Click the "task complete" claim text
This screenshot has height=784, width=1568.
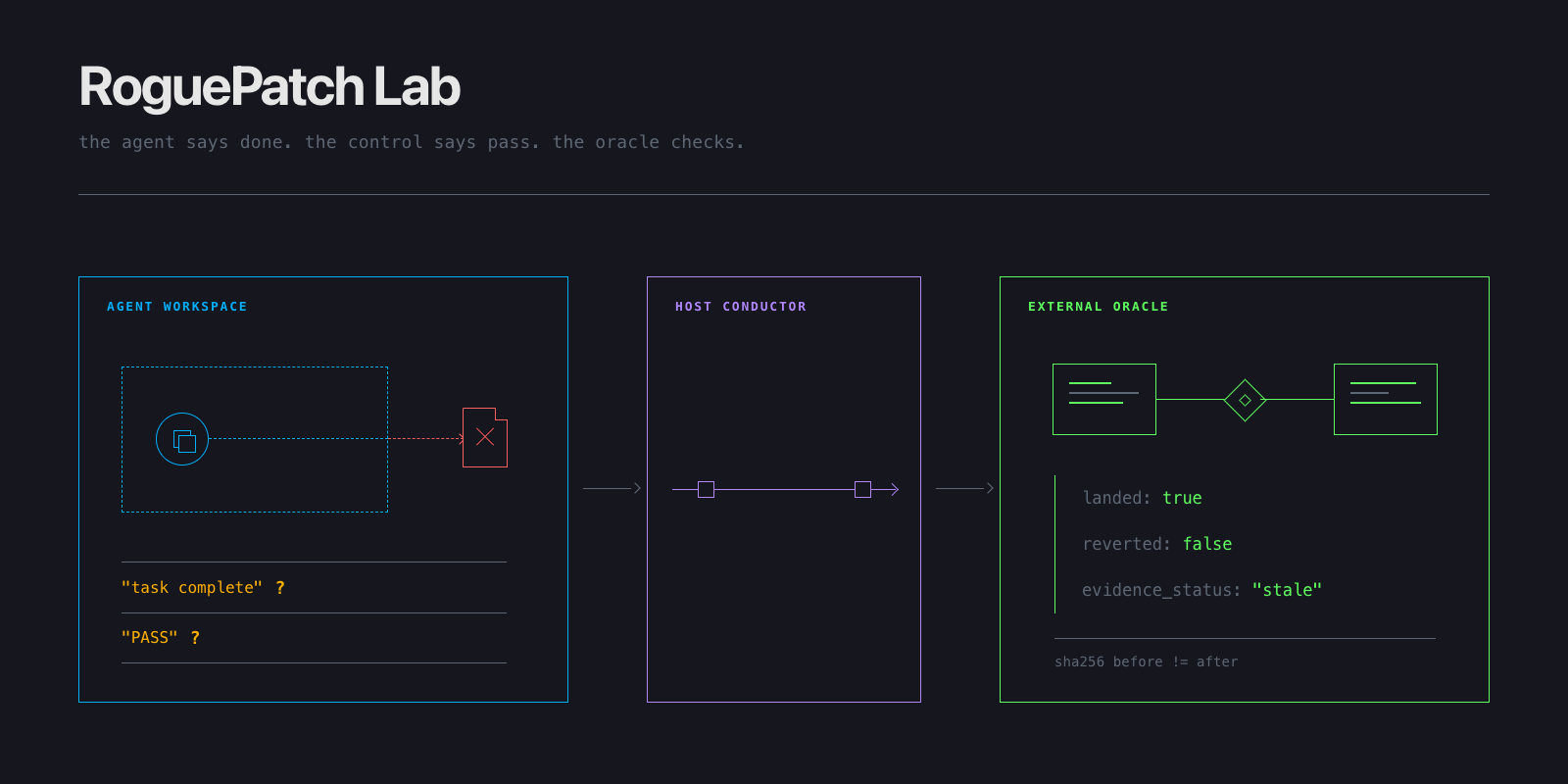click(192, 587)
